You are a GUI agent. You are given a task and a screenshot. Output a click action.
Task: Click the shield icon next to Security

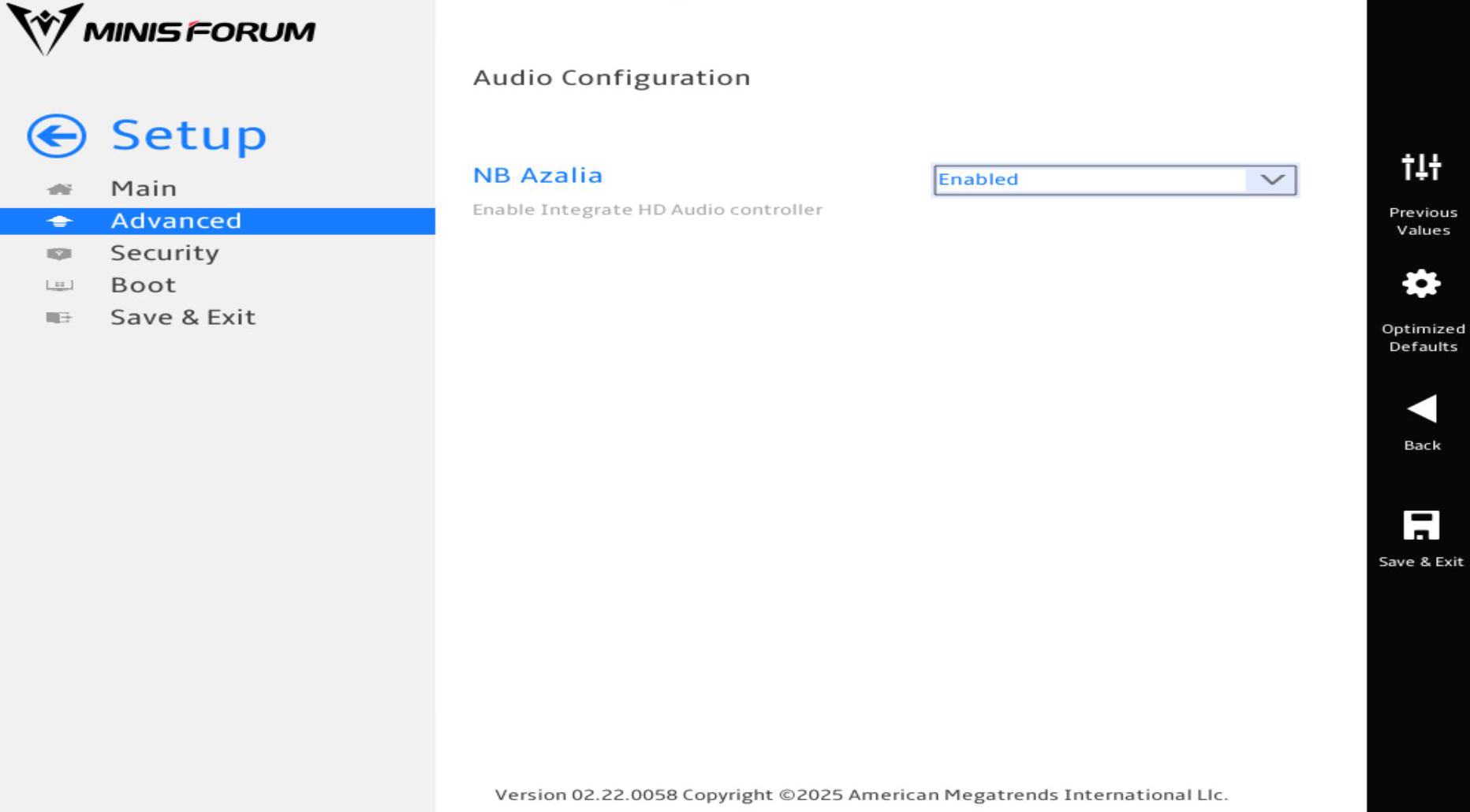[59, 254]
